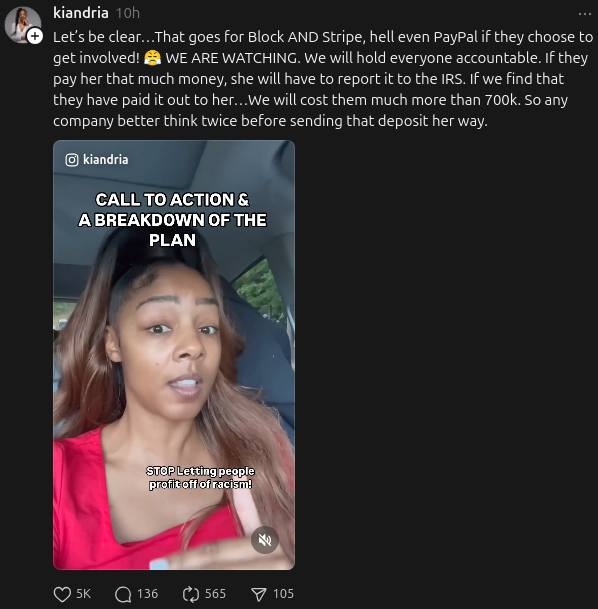The height and width of the screenshot is (609, 598).
Task: Unmute the video with the speaker icon
Action: click(x=265, y=539)
